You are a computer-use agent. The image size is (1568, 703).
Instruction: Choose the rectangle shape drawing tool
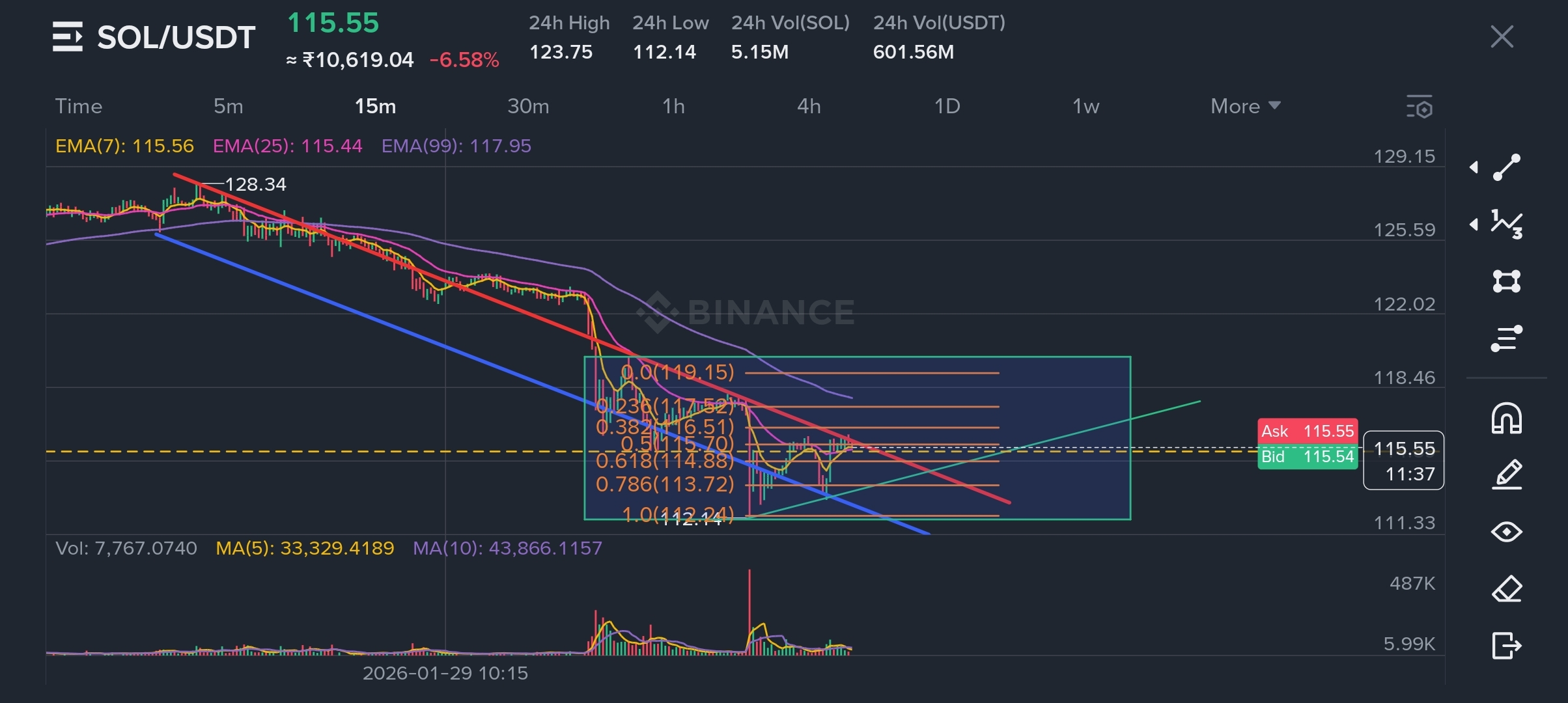[1507, 281]
